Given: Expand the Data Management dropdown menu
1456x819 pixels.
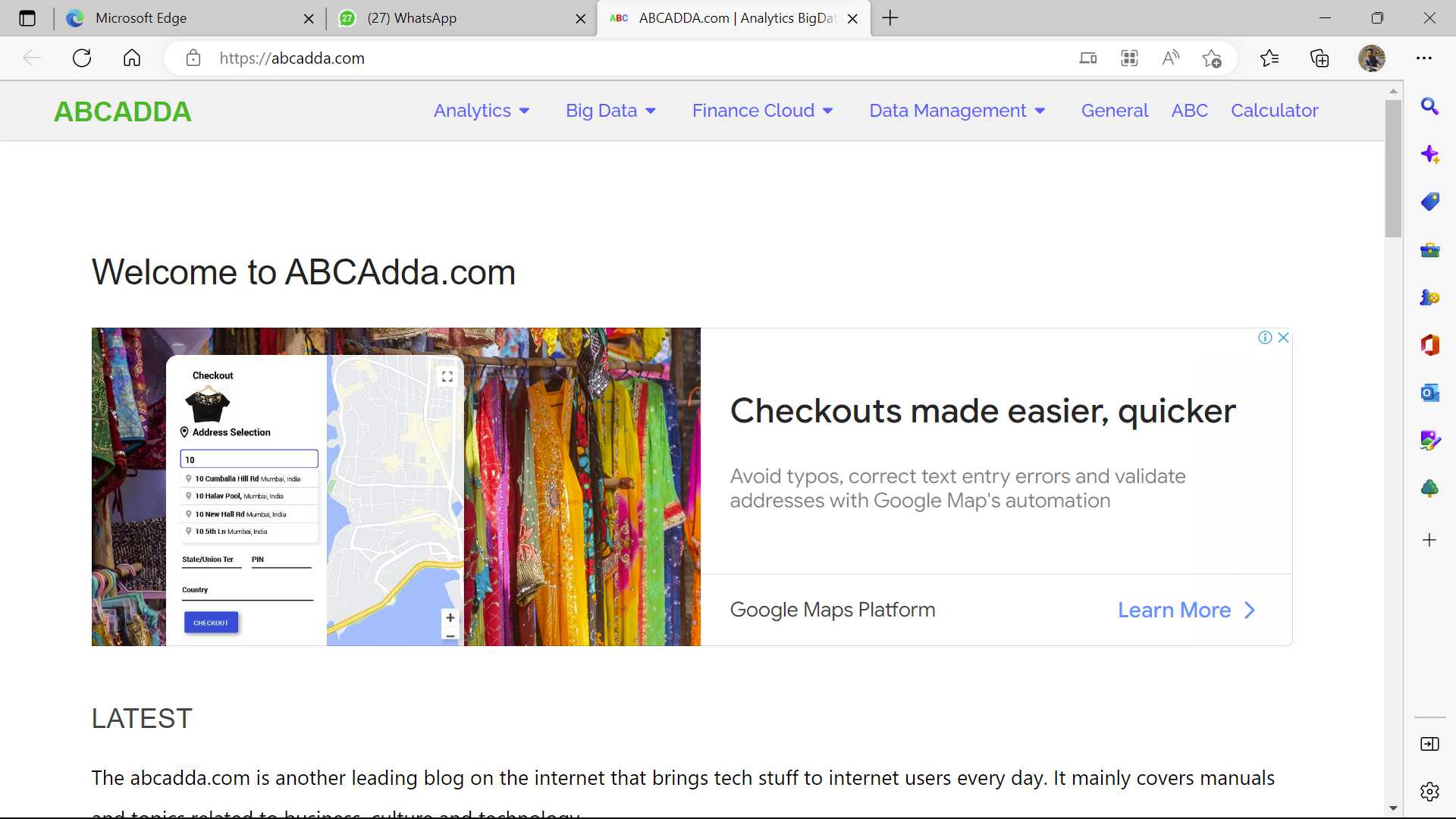Looking at the screenshot, I should click(957, 111).
